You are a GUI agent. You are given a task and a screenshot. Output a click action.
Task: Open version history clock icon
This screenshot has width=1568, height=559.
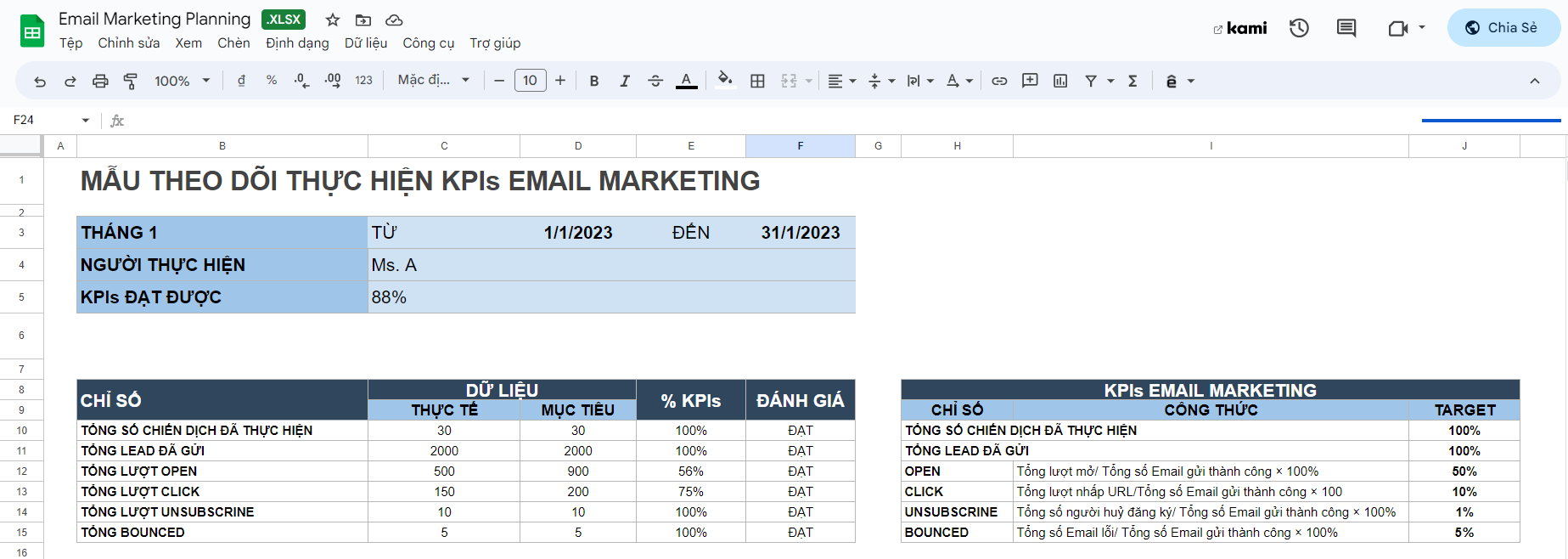(x=1299, y=28)
